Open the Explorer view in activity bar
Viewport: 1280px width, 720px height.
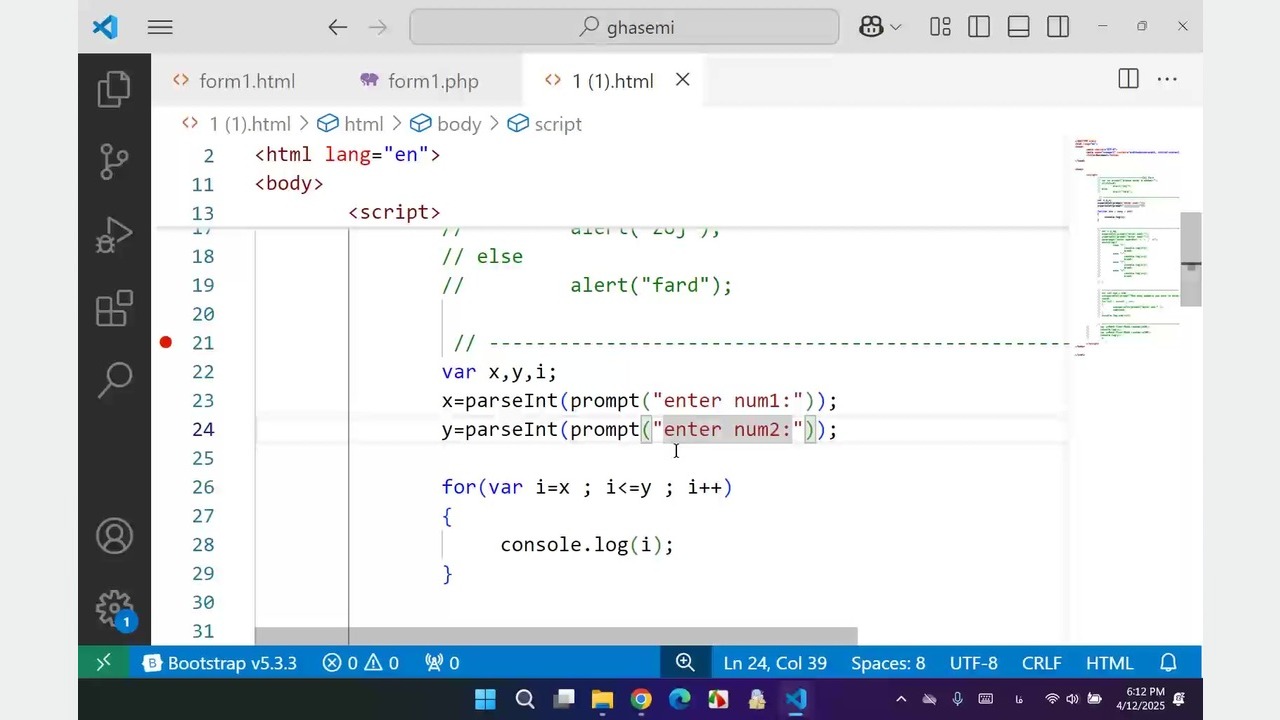[x=114, y=89]
